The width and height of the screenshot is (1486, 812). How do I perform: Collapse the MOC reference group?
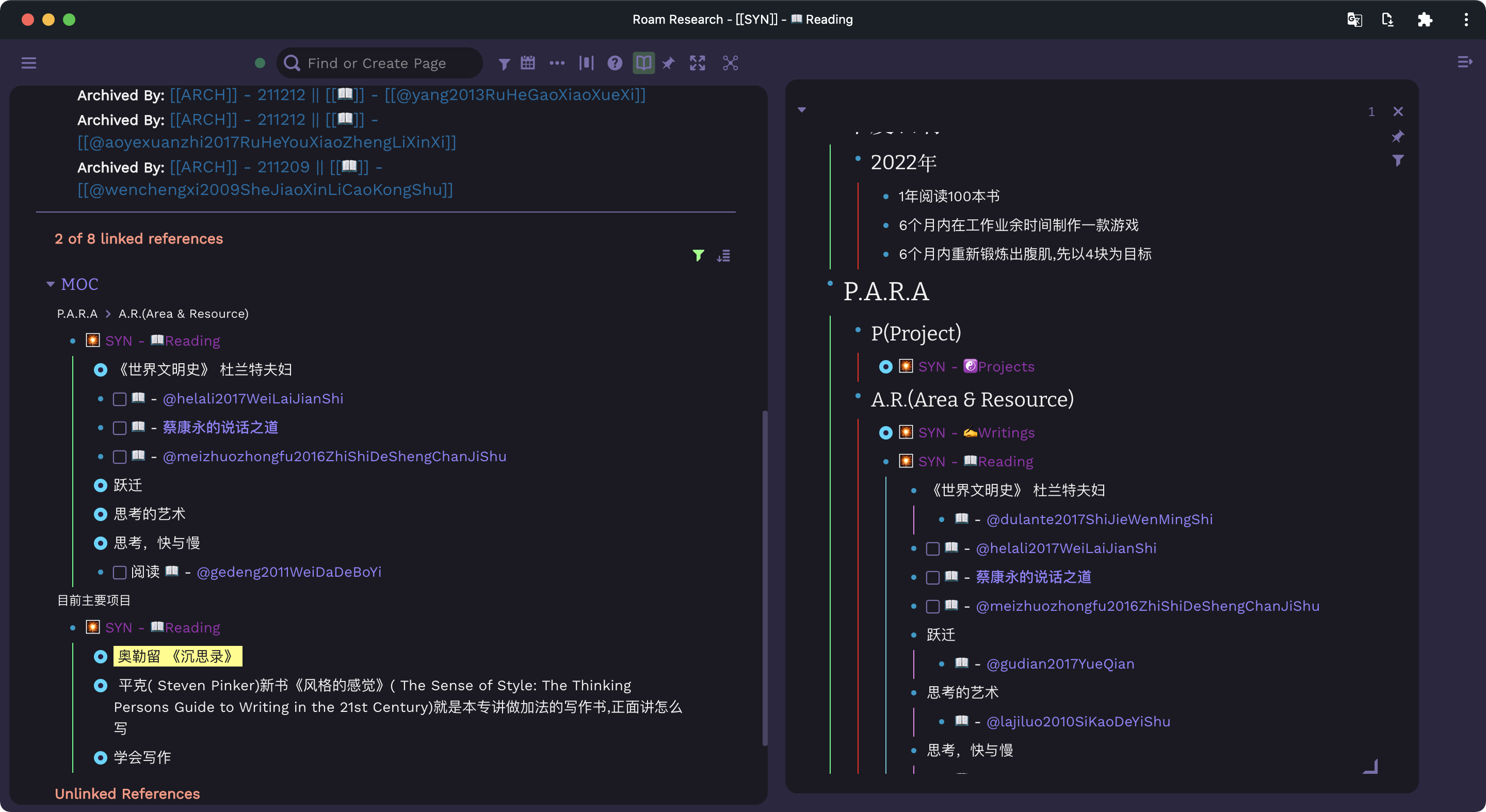point(51,284)
